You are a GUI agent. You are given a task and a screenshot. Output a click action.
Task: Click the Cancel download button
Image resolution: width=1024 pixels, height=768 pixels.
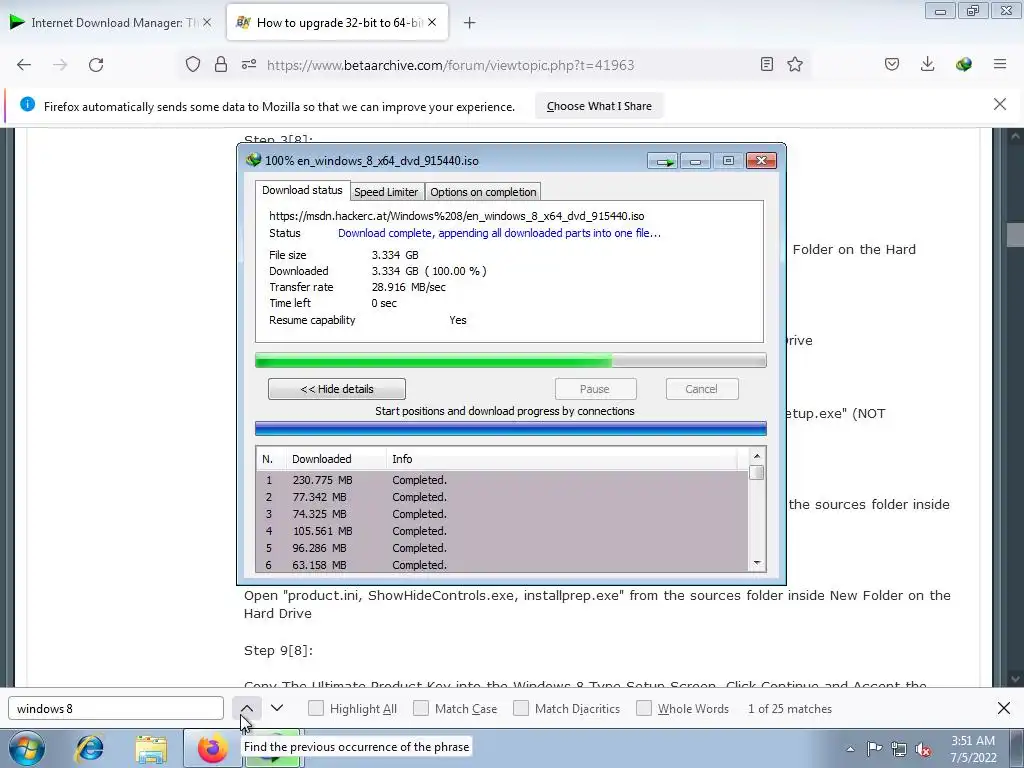tap(701, 389)
